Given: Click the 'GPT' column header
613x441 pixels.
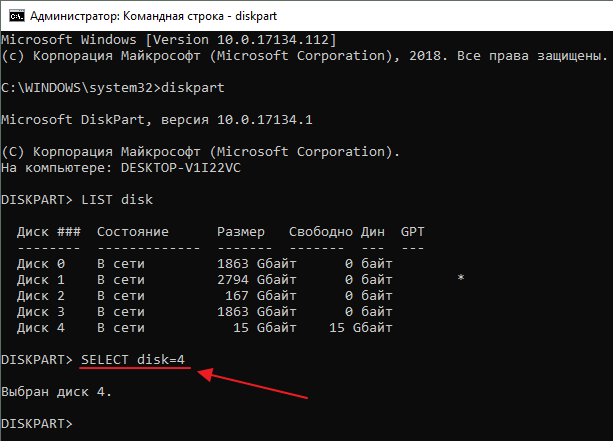Looking at the screenshot, I should tap(412, 232).
